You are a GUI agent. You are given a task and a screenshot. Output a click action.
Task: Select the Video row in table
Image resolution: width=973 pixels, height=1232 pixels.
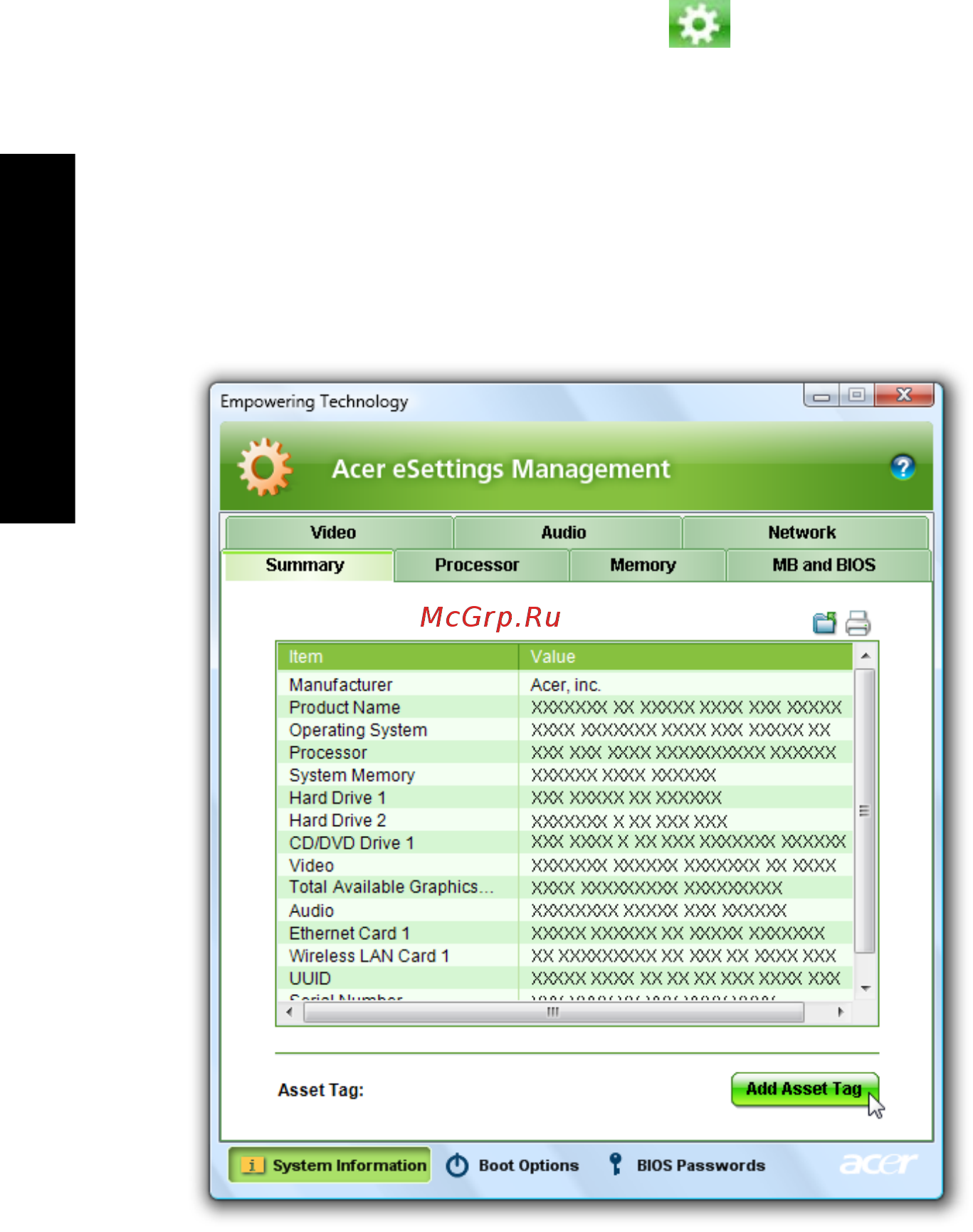click(565, 865)
